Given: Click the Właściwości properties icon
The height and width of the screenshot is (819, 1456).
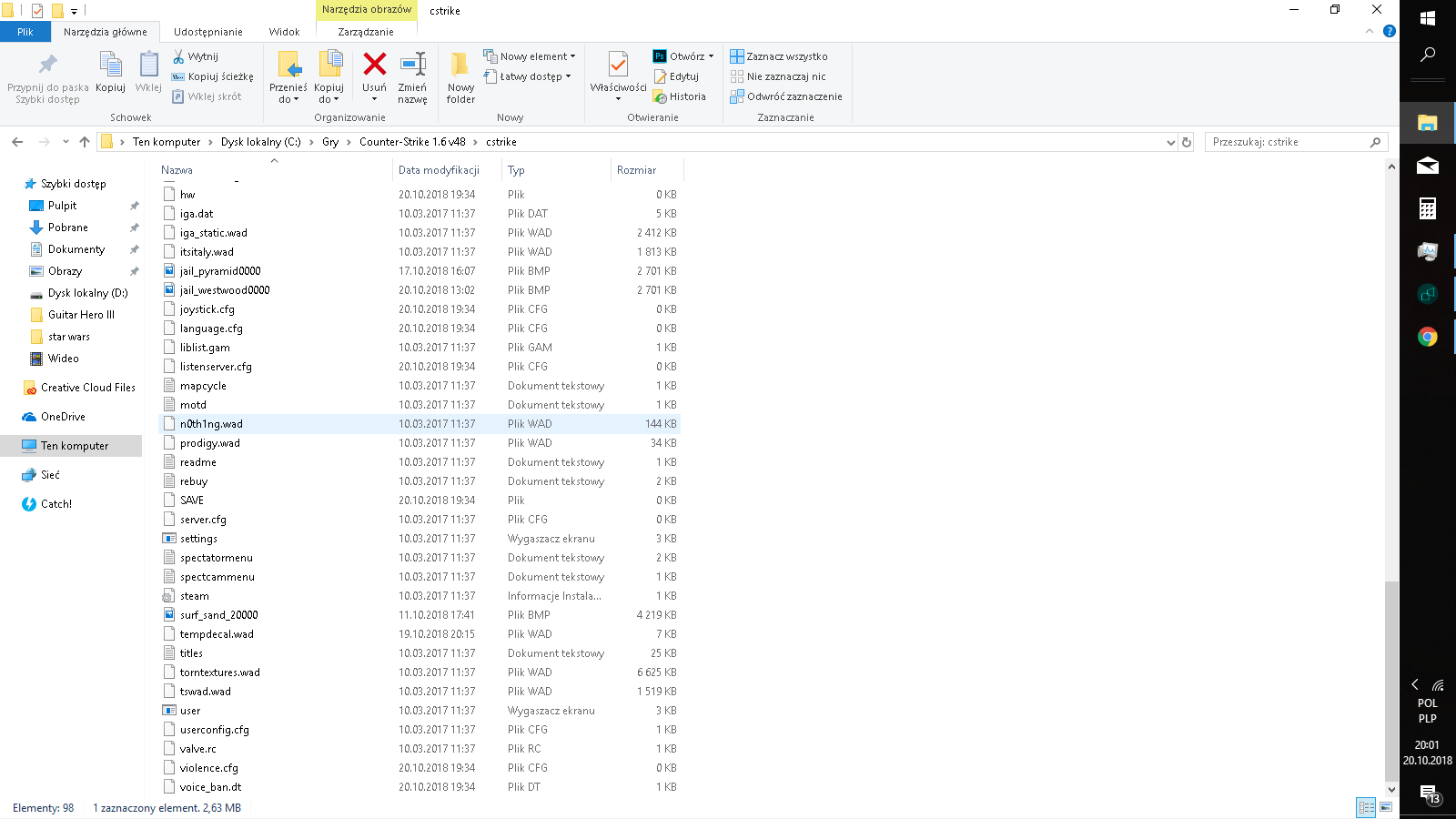Looking at the screenshot, I should click(x=618, y=65).
